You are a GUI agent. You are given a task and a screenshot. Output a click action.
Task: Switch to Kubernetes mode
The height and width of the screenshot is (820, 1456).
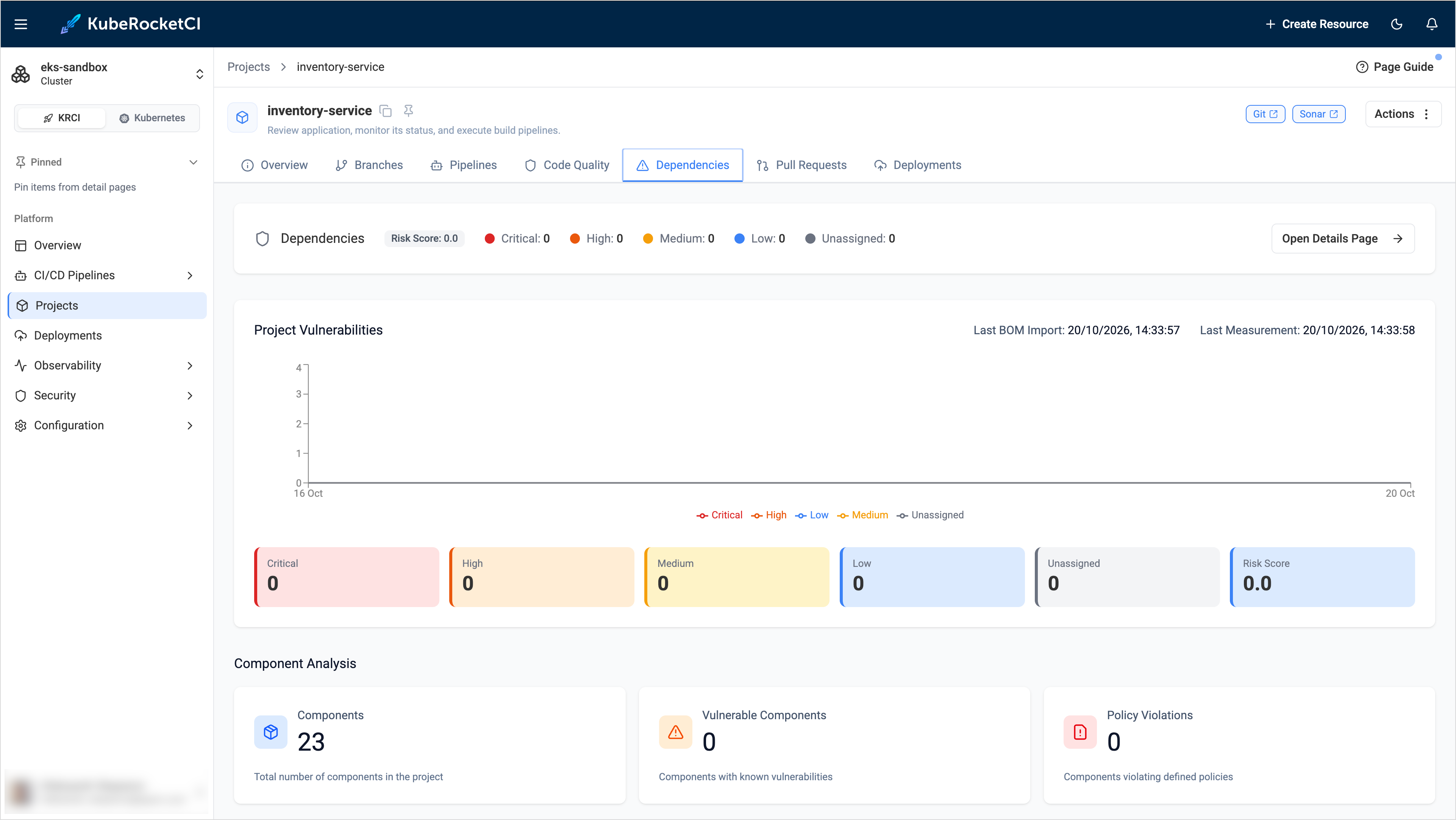(152, 117)
